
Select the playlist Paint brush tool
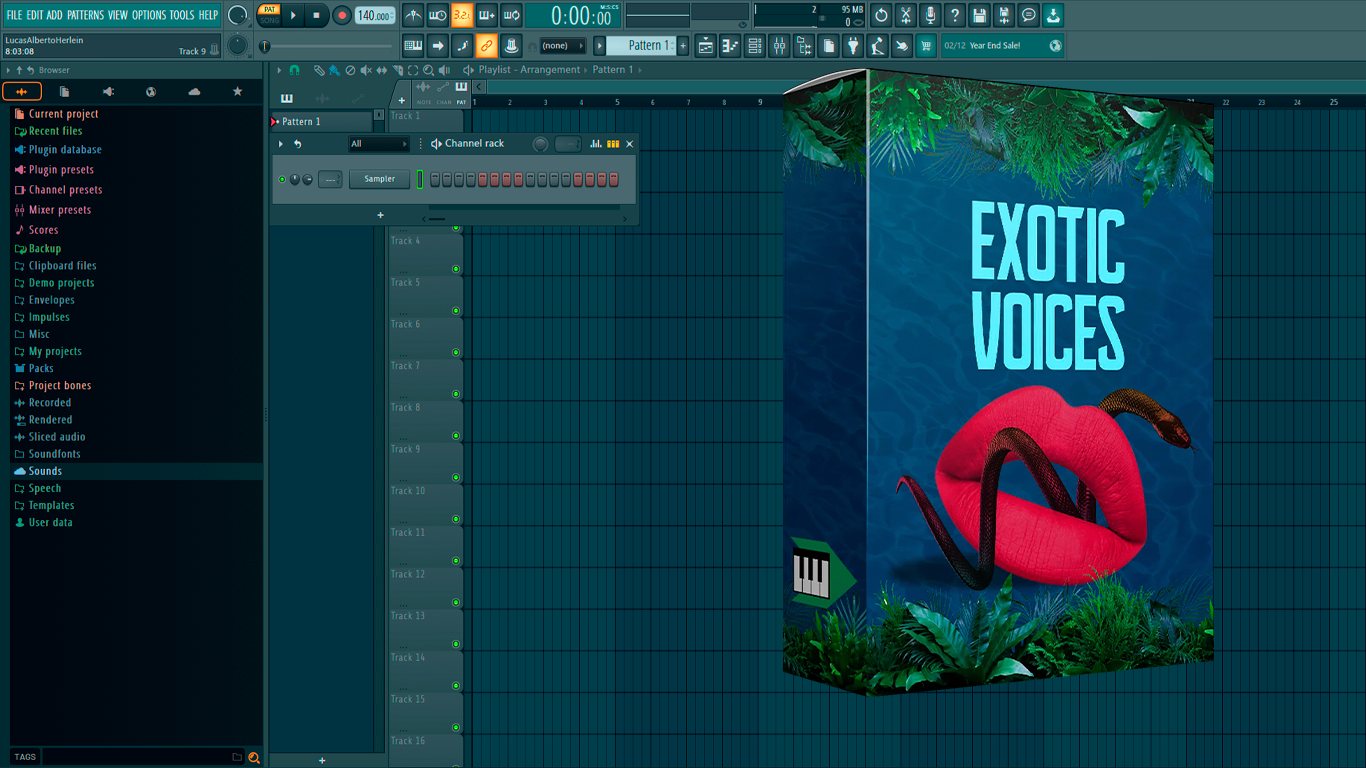pyautogui.click(x=333, y=70)
